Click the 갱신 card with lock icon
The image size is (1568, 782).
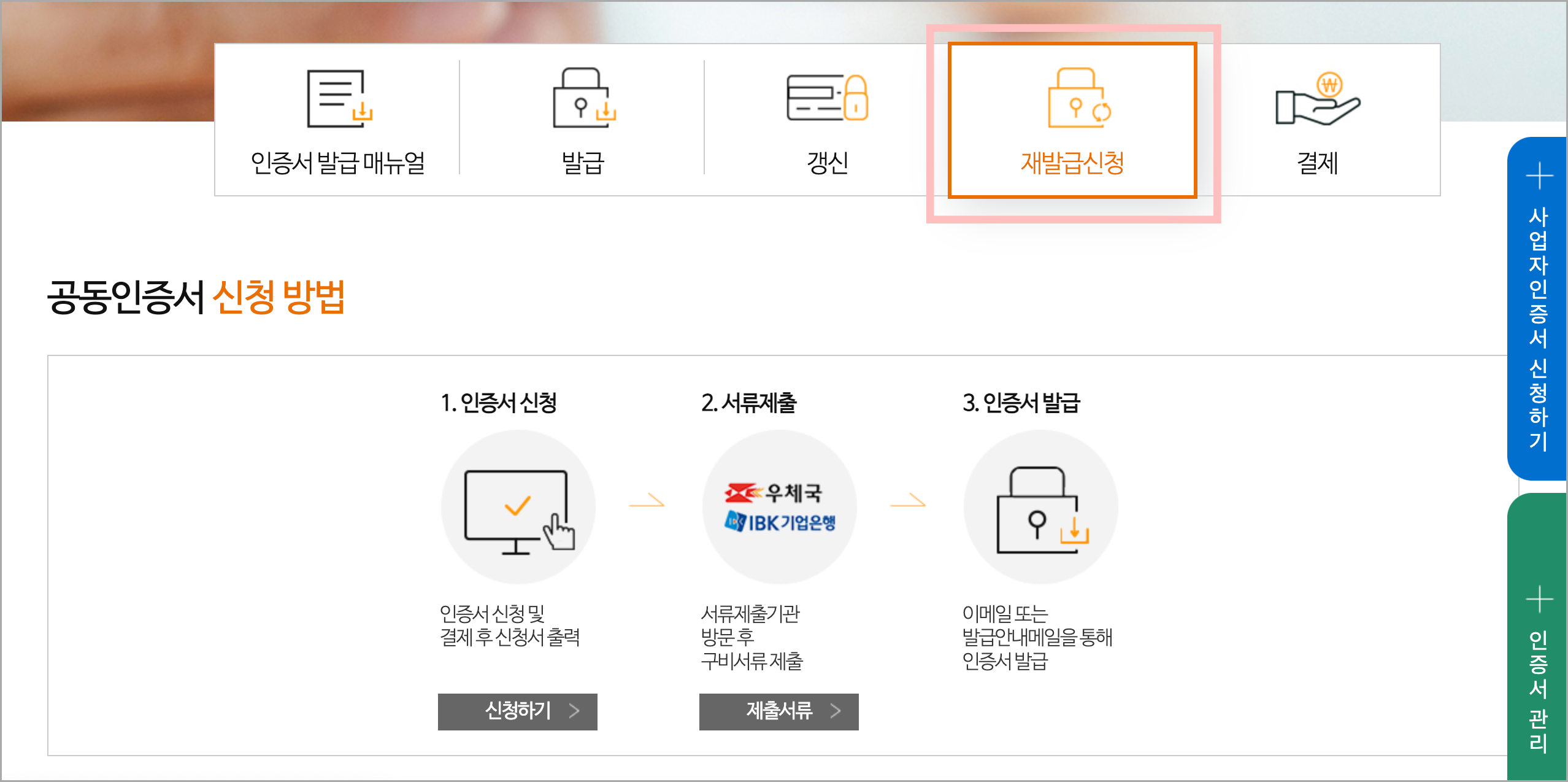[x=827, y=98]
